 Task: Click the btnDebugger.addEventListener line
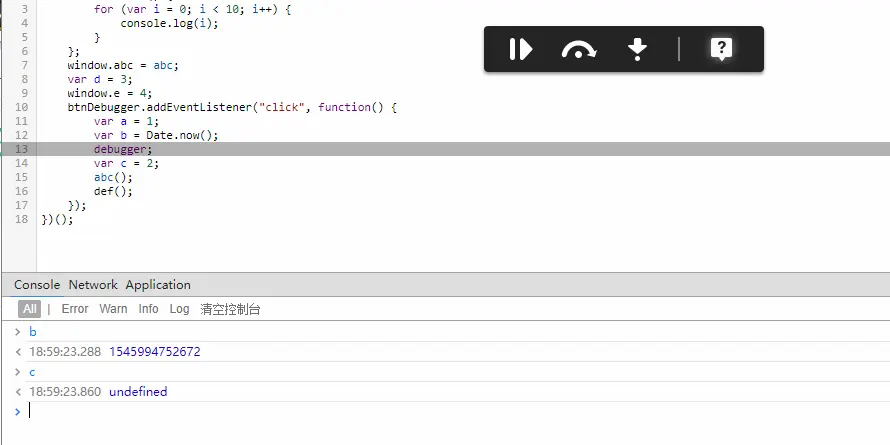point(232,107)
